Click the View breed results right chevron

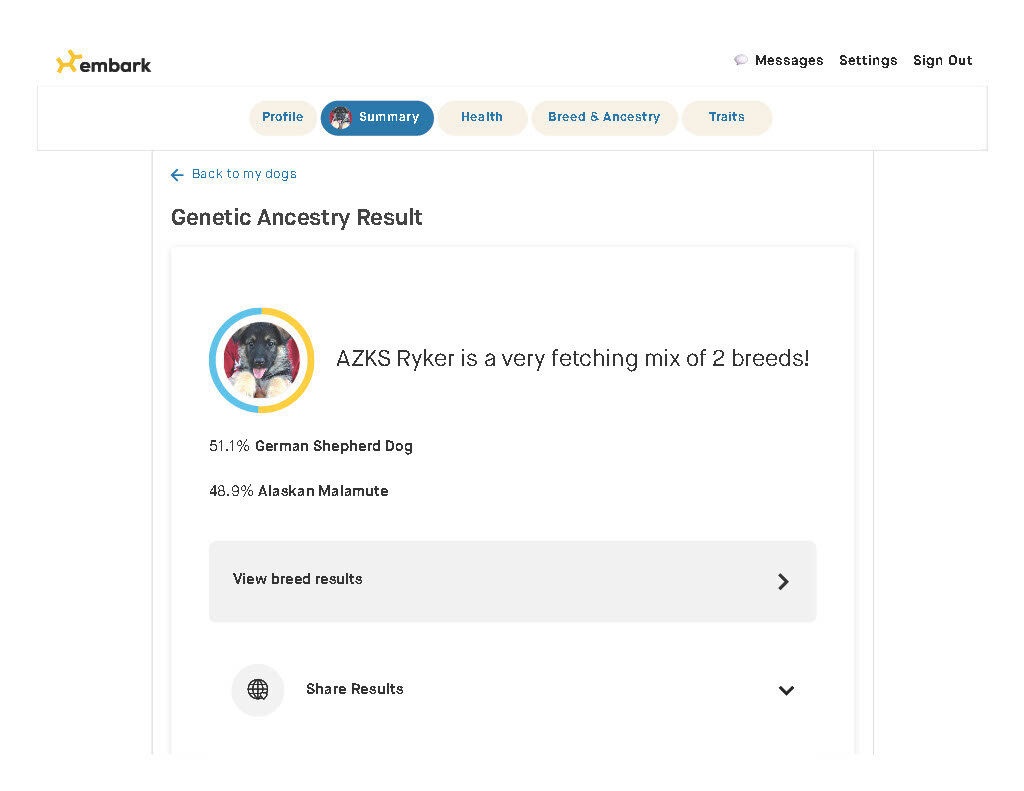coord(784,581)
